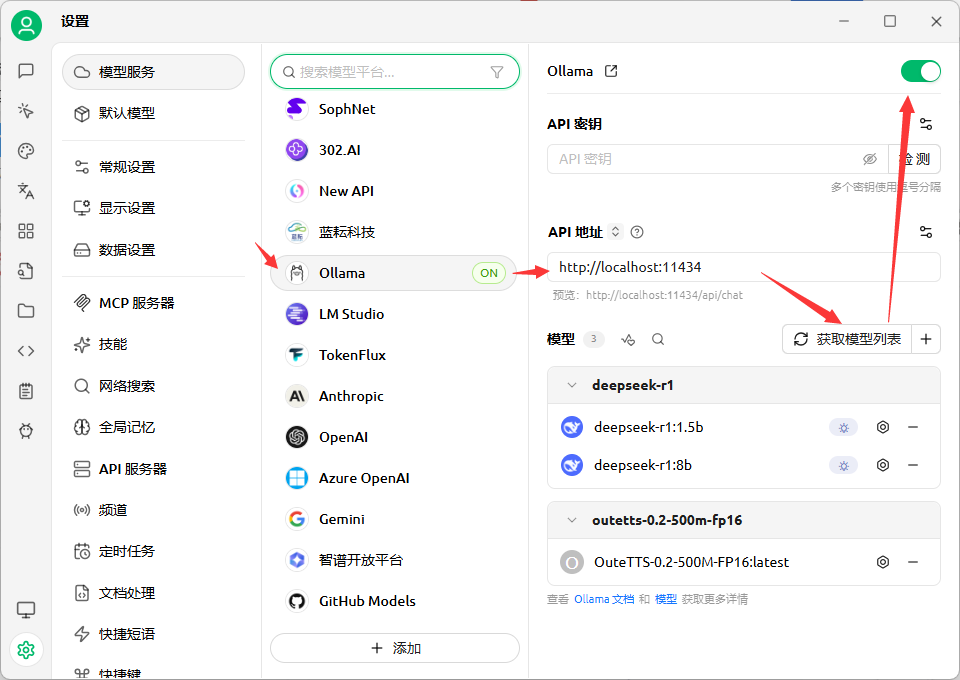
Task: Select the GitHub Models provider
Action: click(x=393, y=601)
